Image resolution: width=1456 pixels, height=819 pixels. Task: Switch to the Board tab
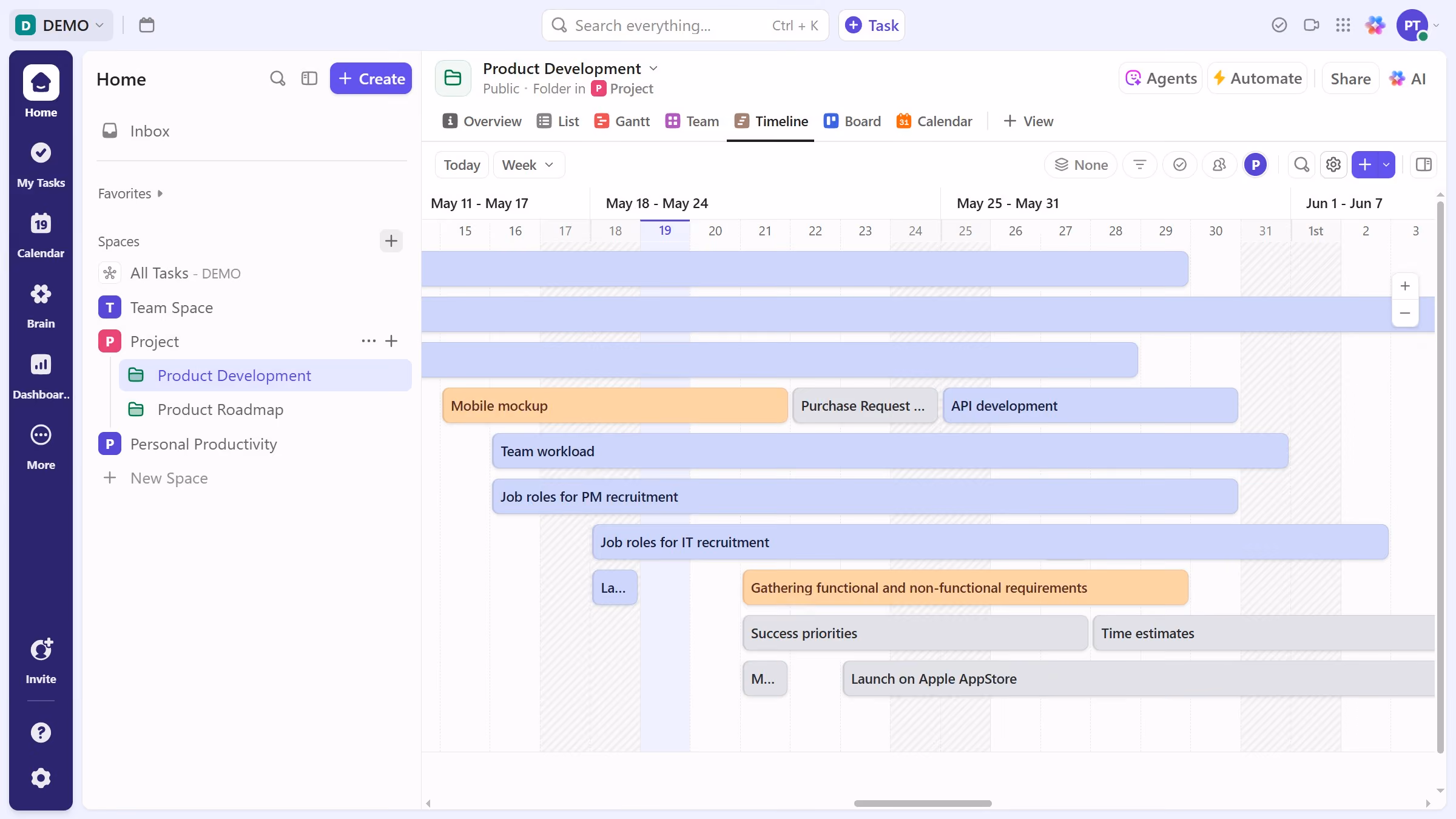pos(852,121)
